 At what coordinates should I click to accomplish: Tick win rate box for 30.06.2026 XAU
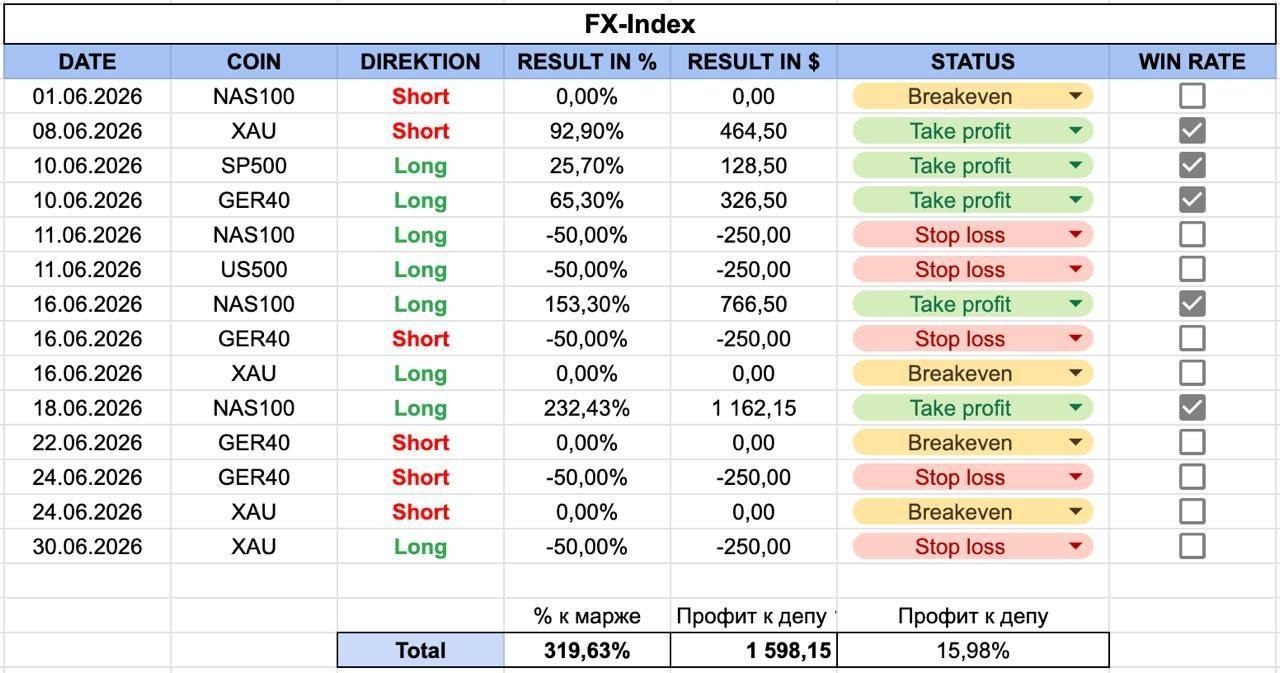1192,546
